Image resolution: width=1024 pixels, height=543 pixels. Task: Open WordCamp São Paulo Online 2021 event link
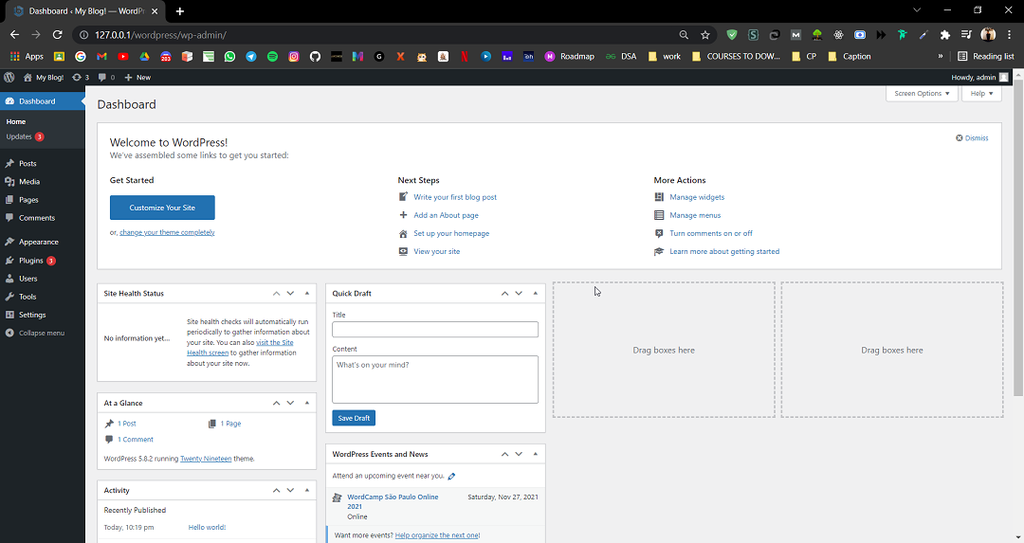[x=392, y=502]
